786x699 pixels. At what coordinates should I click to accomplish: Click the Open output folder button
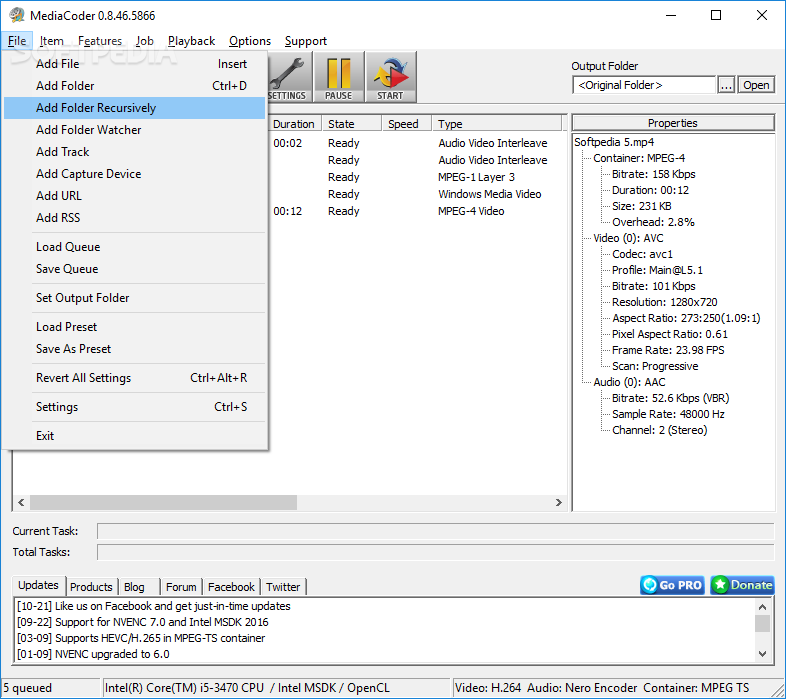(x=756, y=85)
